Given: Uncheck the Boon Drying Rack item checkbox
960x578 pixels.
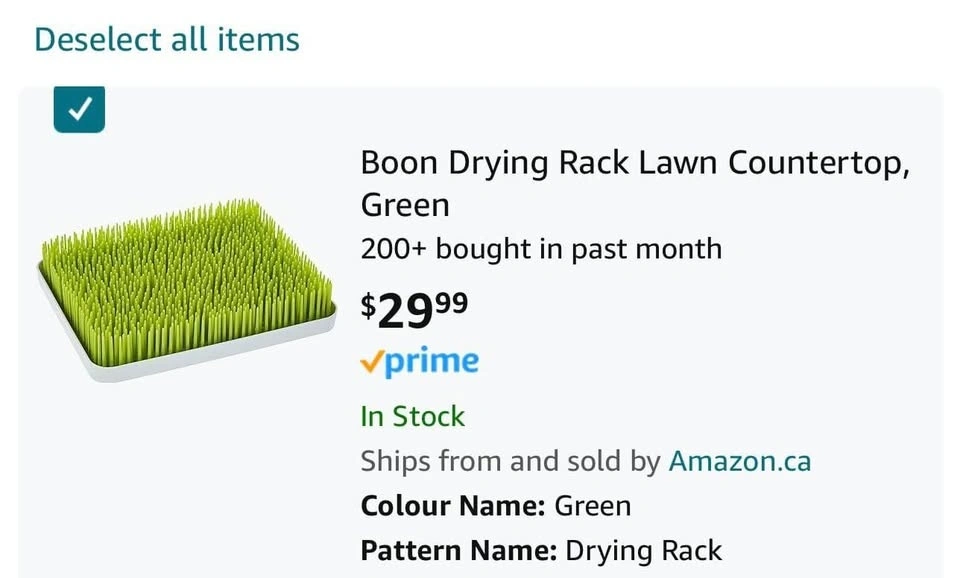Looking at the screenshot, I should click(x=79, y=109).
